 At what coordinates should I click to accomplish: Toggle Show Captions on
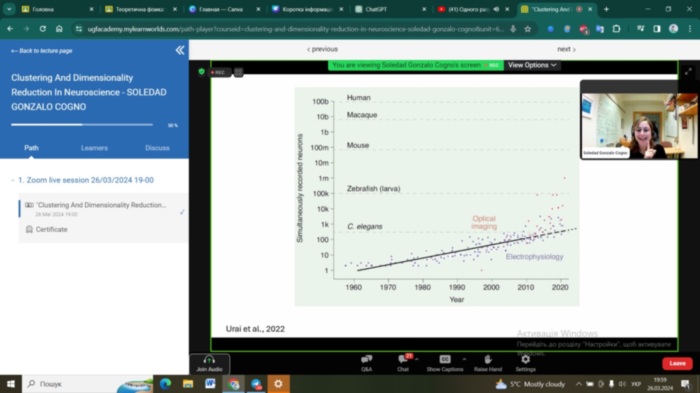(445, 363)
